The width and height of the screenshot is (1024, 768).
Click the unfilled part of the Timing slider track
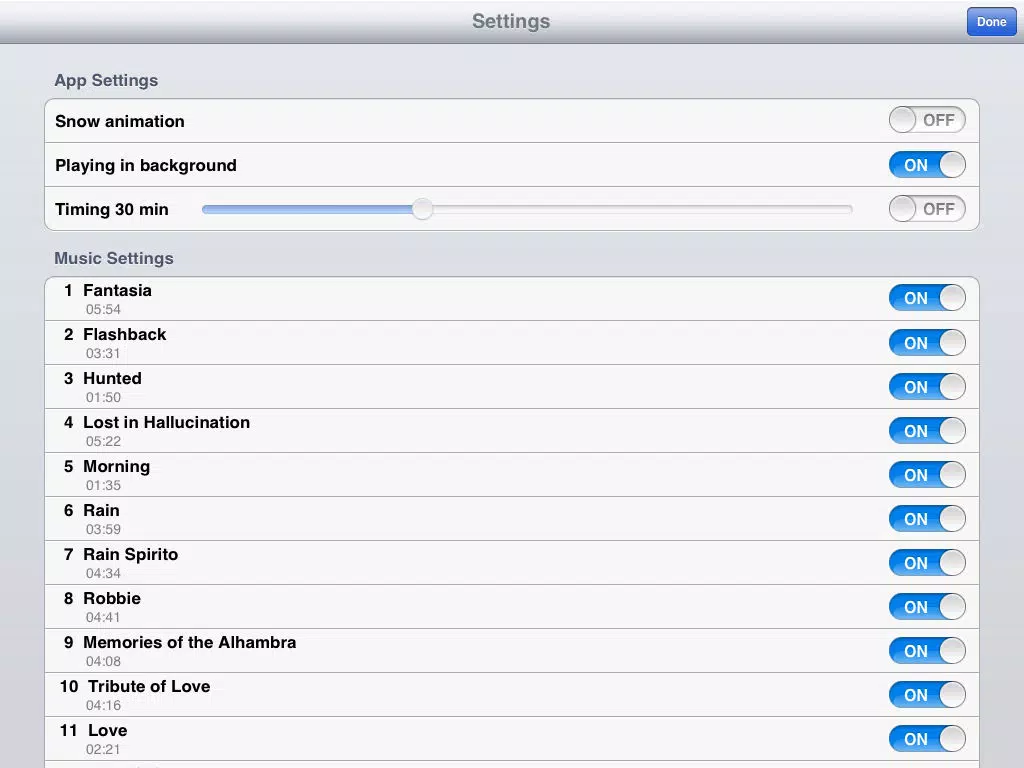pos(643,209)
